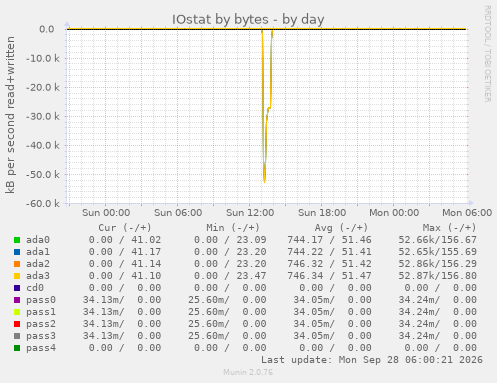Screen dimensions: 497x383
Task: Click ada3 current value 0.00 / 41.10
Action: pos(125,276)
